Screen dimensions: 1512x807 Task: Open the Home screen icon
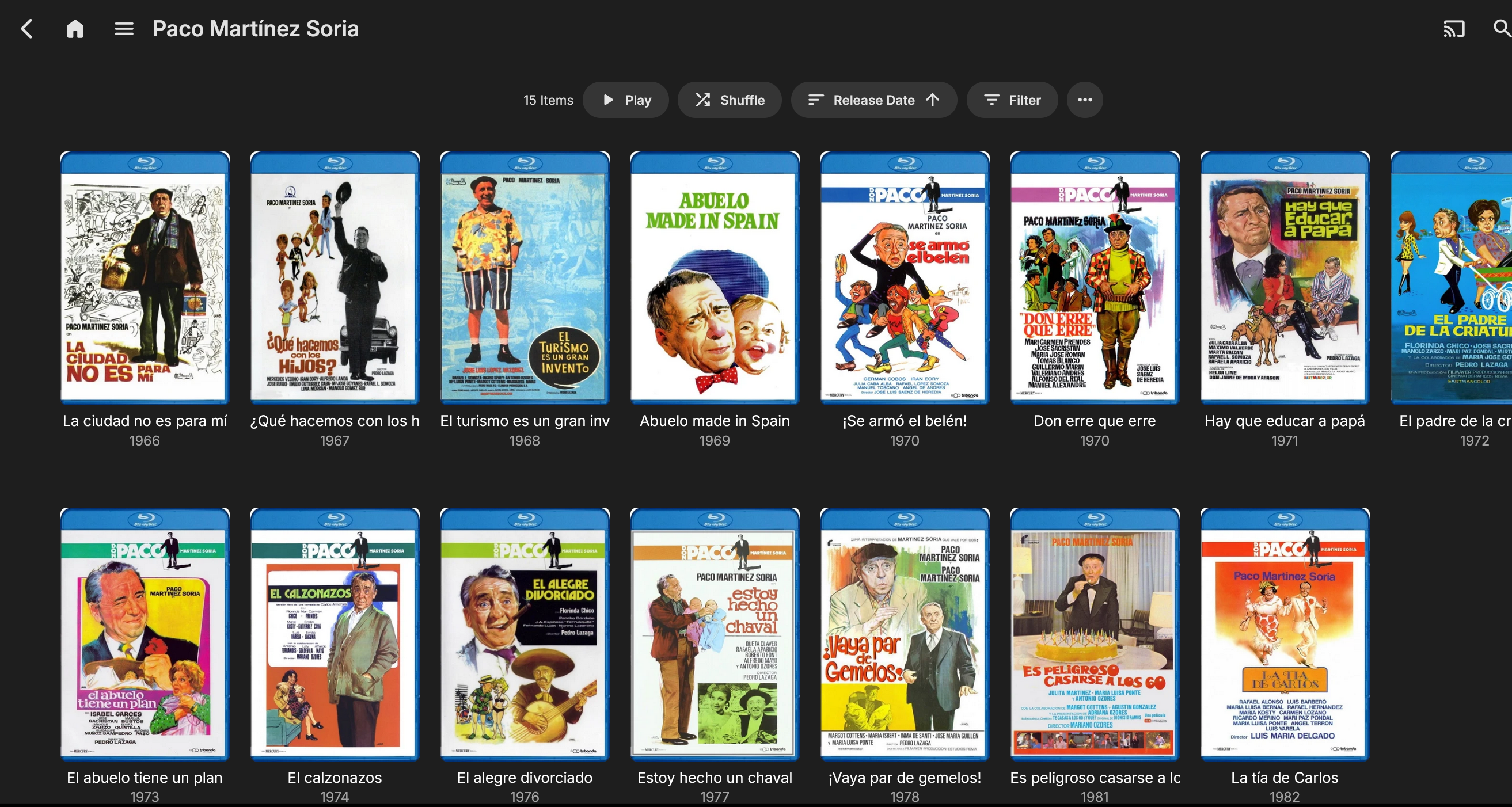click(x=75, y=29)
